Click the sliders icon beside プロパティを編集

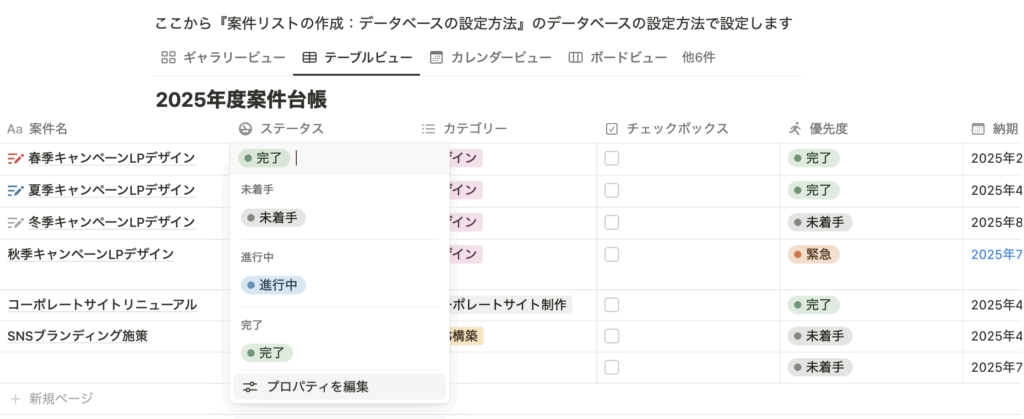(x=250, y=387)
